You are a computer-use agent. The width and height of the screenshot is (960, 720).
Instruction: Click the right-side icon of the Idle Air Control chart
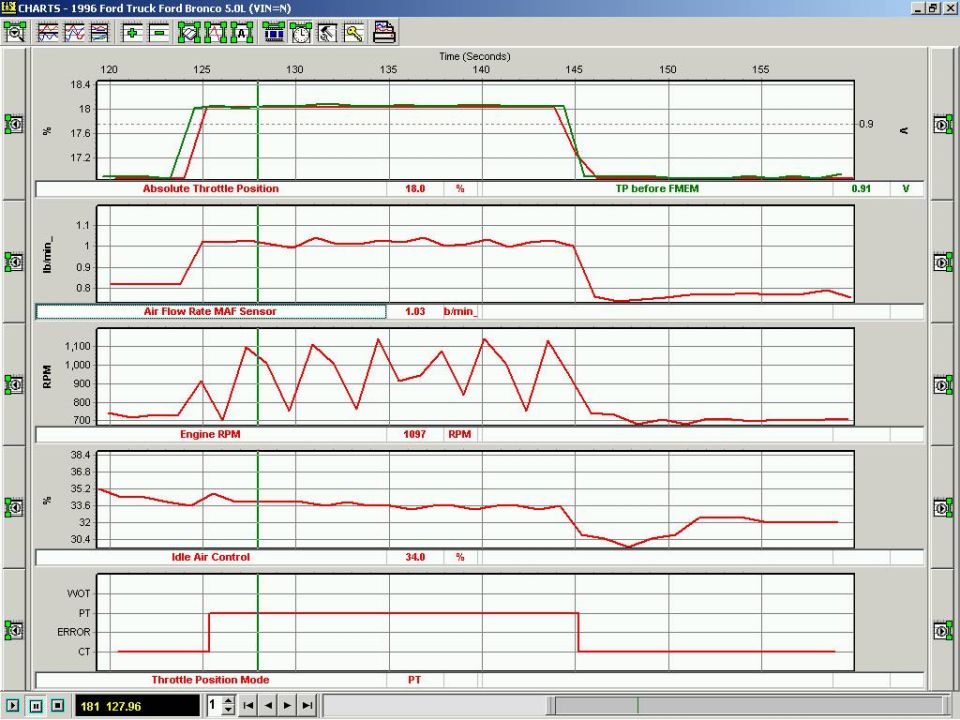943,508
